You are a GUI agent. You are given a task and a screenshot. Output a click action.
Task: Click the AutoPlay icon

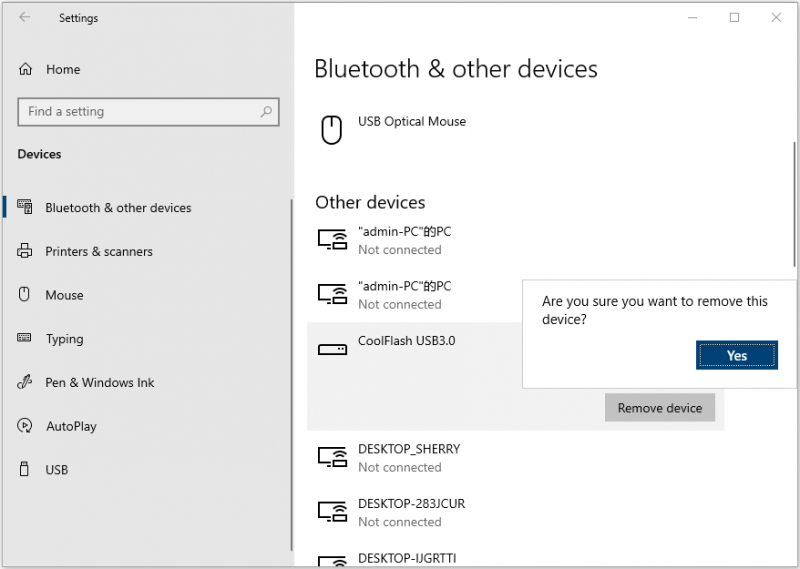[24, 426]
